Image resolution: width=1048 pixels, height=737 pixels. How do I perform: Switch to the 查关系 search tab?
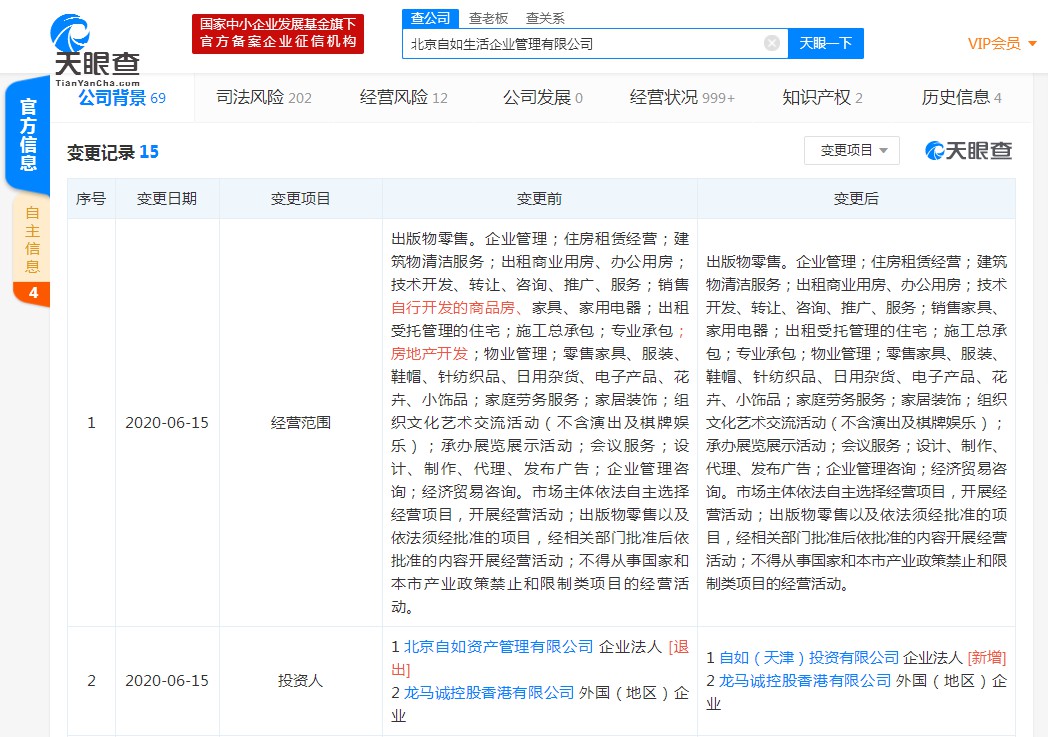(545, 18)
